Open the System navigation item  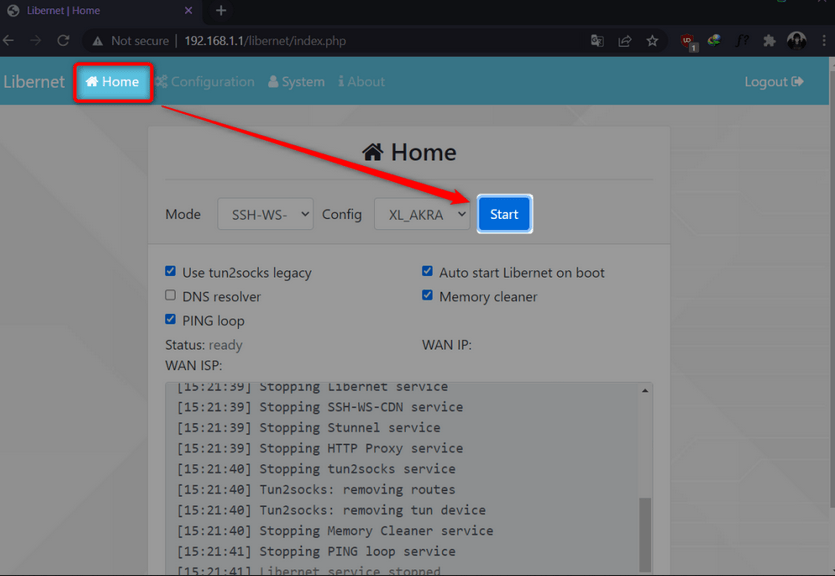click(297, 81)
